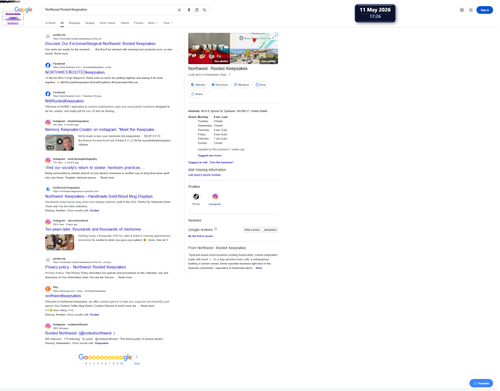This screenshot has width=500, height=391.
Task: Click the Add photos button
Action: click(270, 230)
